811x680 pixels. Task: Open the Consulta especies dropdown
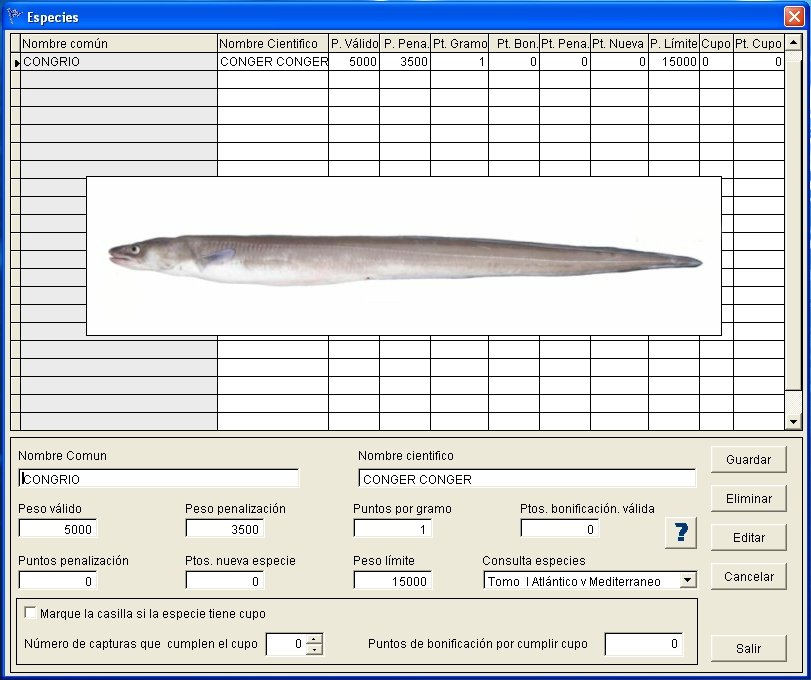687,581
